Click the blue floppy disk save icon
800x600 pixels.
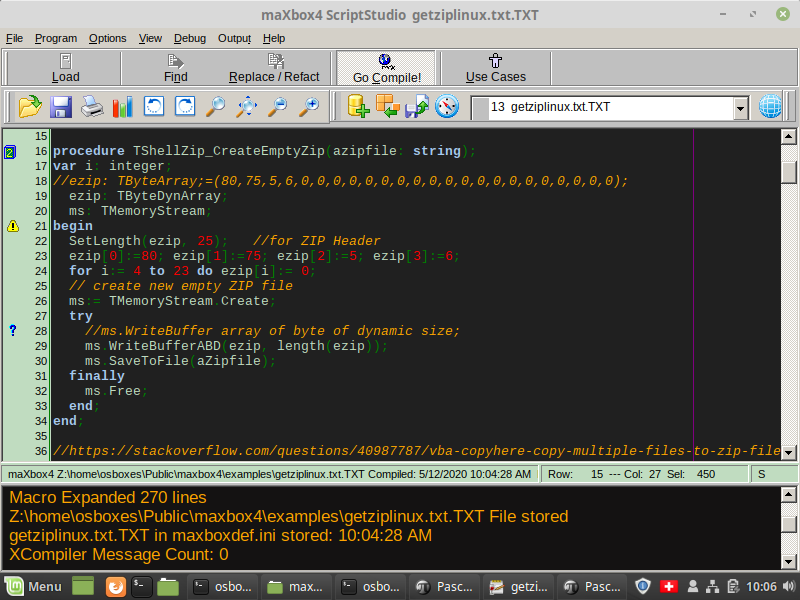pyautogui.click(x=61, y=106)
